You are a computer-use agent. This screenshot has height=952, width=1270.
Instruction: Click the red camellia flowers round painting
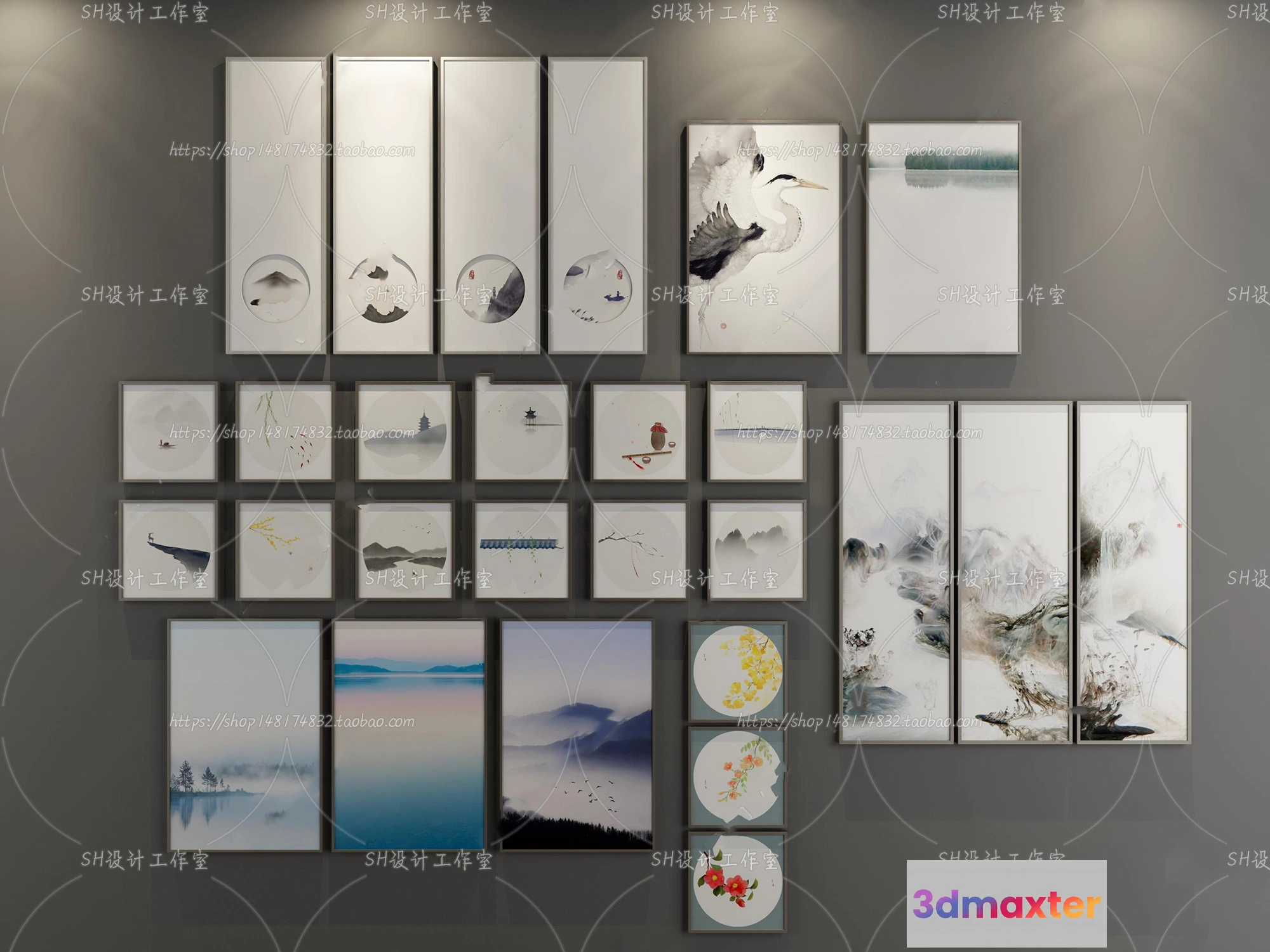(737, 882)
